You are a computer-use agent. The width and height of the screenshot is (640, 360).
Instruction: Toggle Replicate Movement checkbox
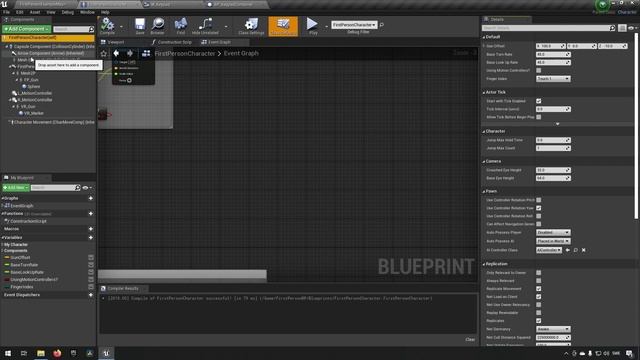(x=539, y=289)
